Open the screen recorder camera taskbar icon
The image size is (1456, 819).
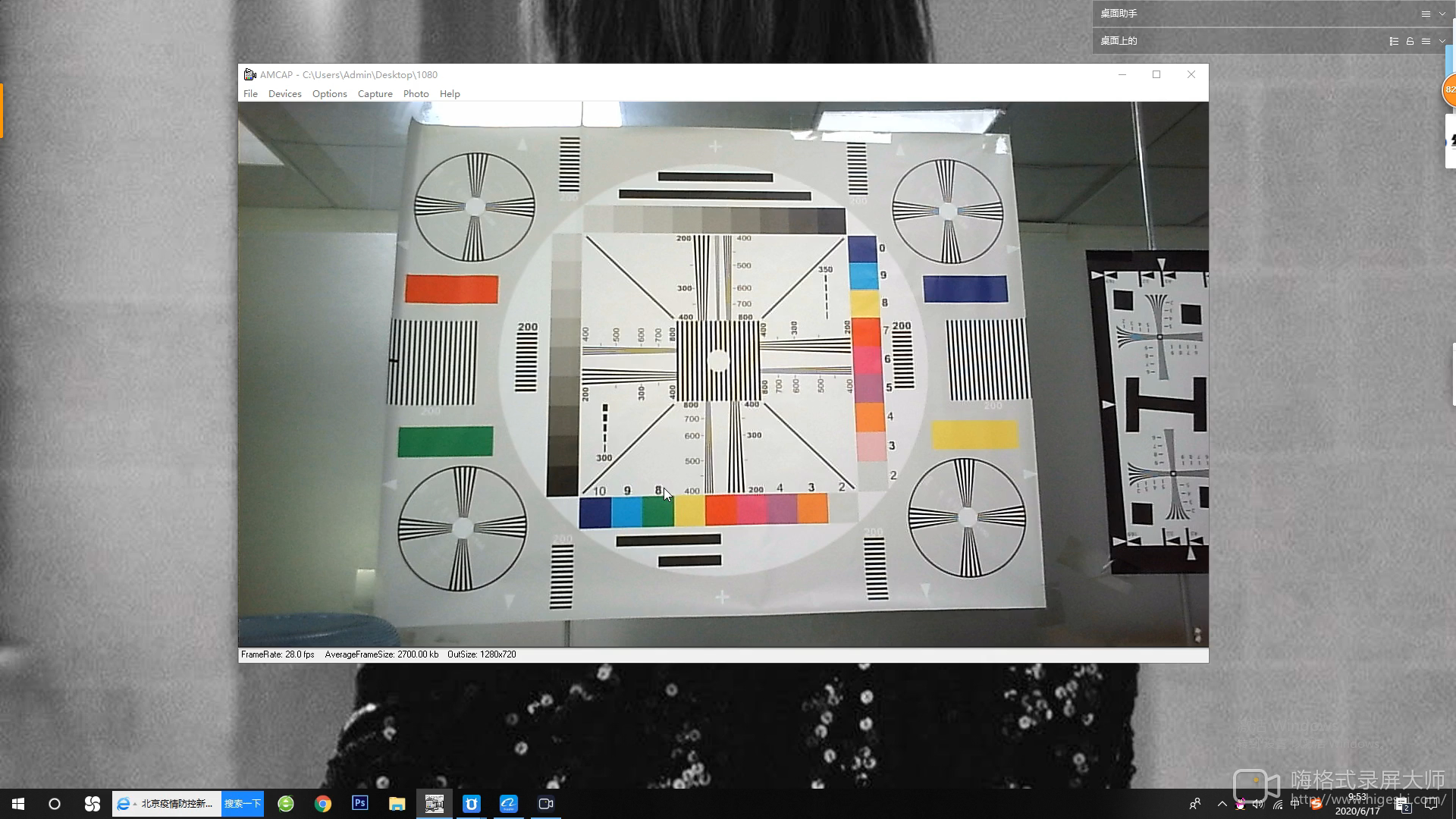(545, 804)
